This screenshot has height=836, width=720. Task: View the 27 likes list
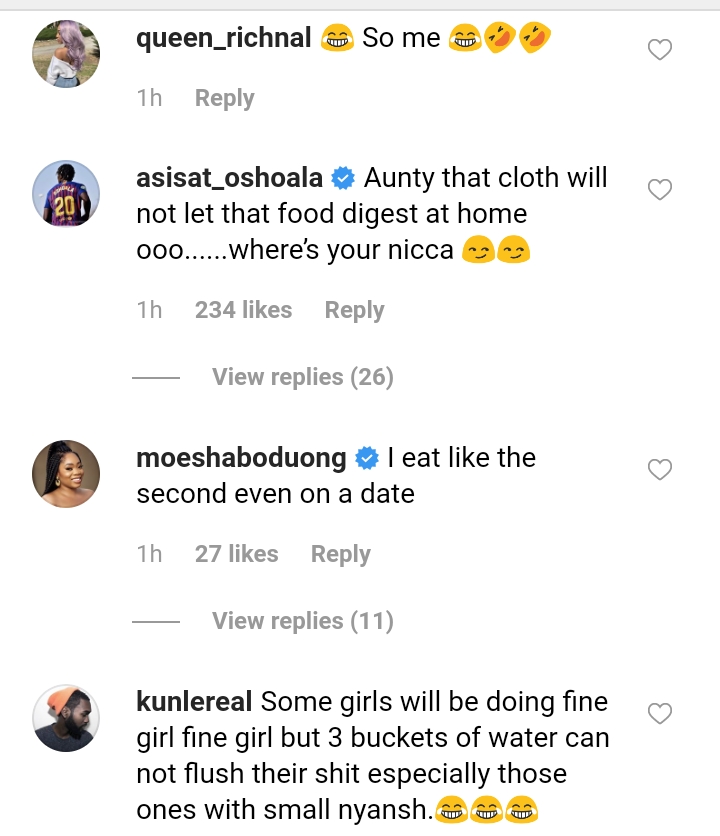(236, 554)
